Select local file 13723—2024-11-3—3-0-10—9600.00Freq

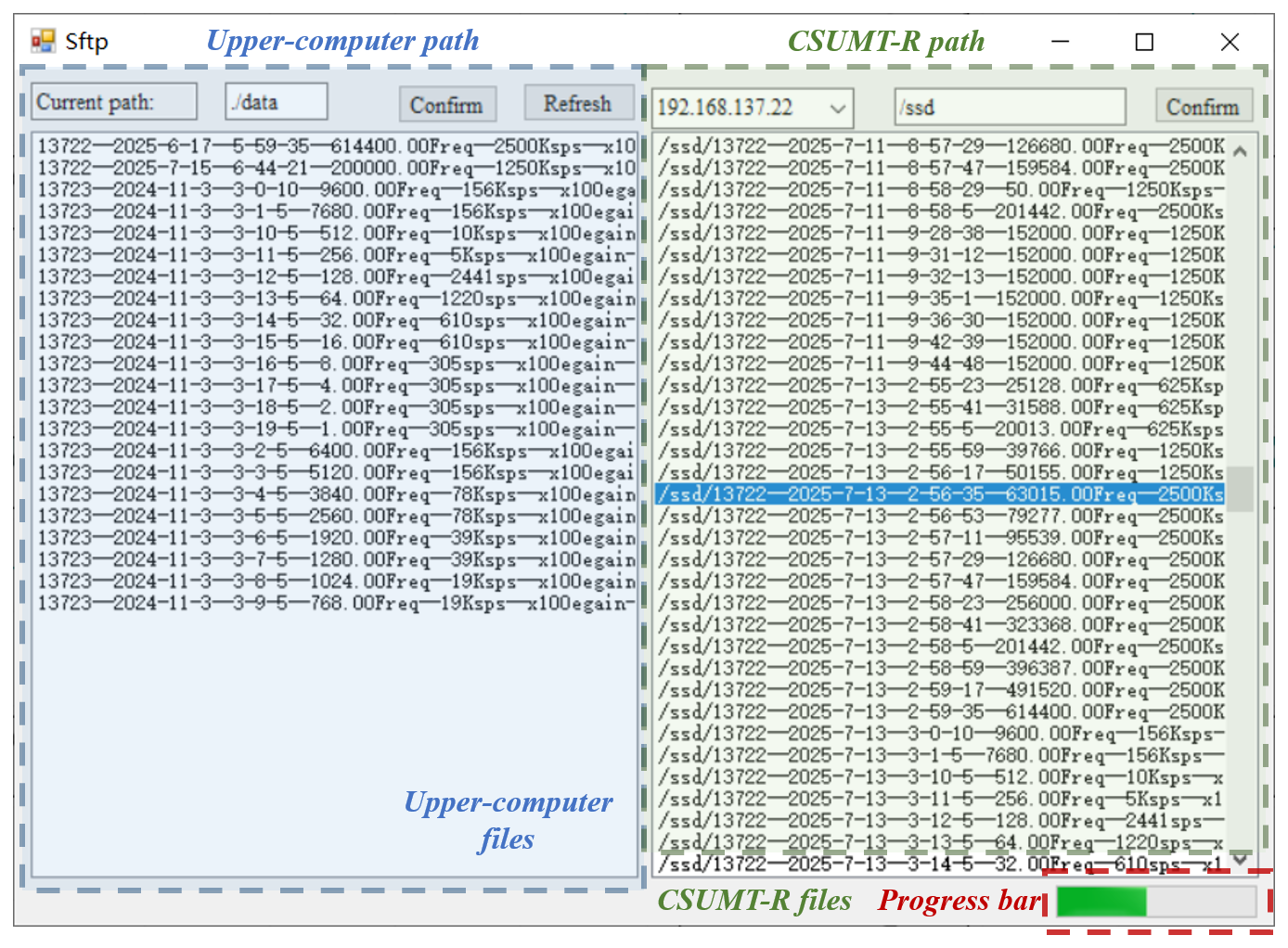(334, 190)
